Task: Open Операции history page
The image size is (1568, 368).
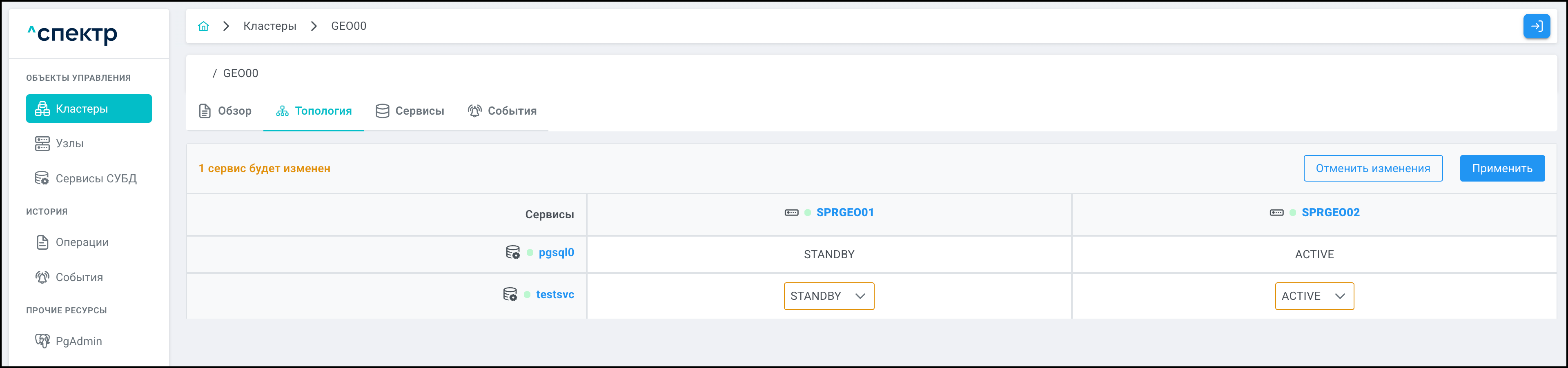Action: [x=82, y=242]
